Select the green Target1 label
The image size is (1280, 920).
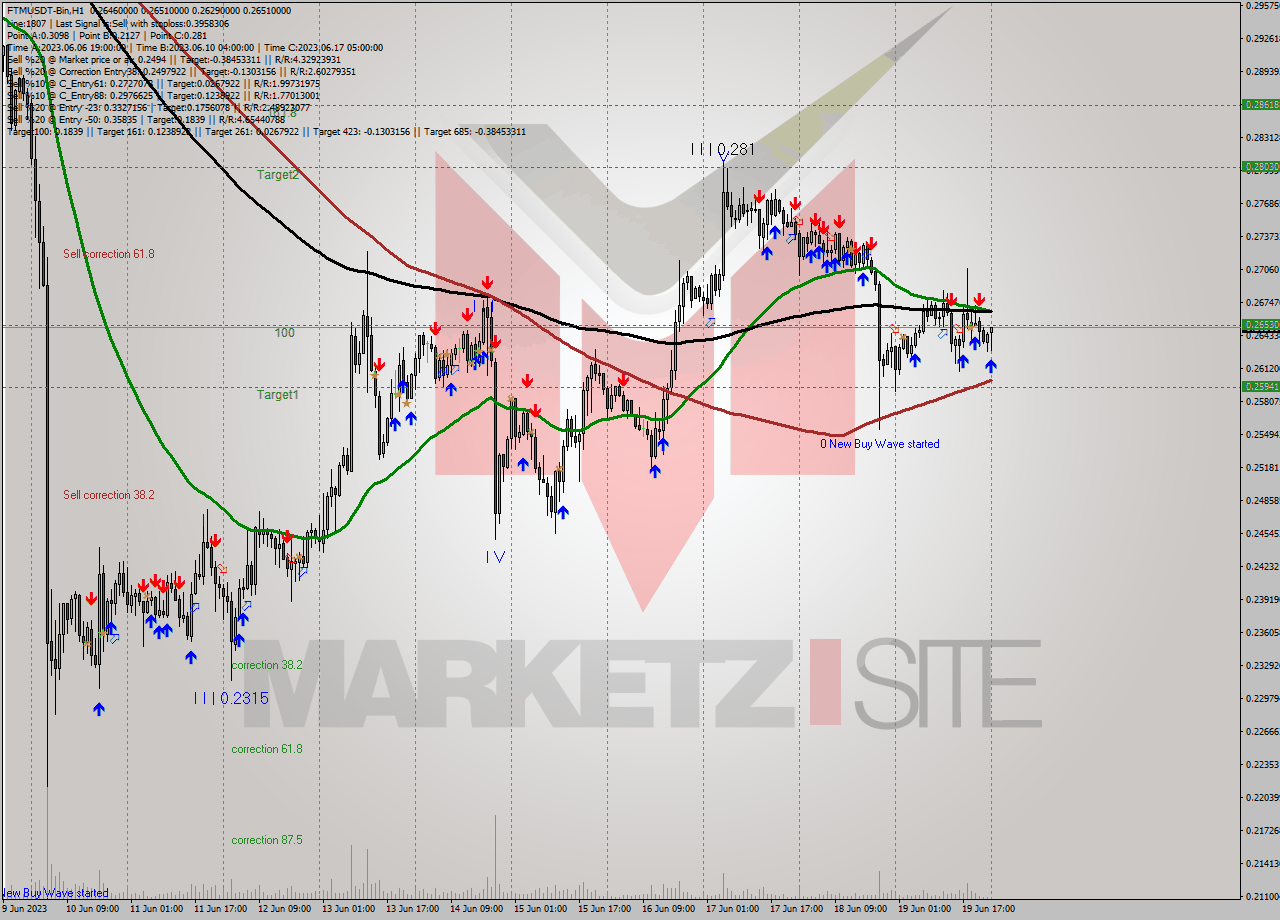tap(277, 395)
